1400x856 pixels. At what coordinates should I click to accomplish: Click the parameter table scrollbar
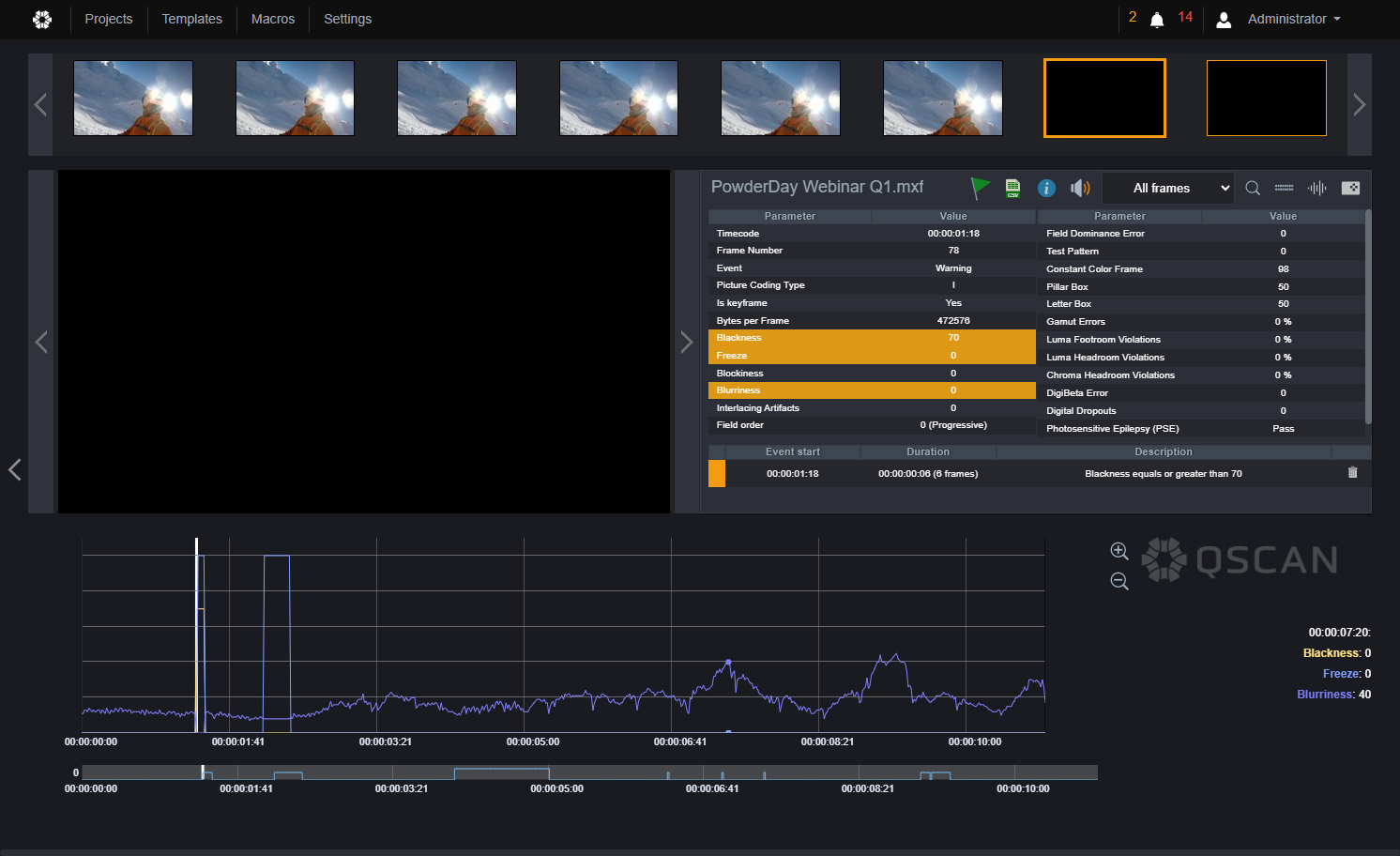point(1368,316)
